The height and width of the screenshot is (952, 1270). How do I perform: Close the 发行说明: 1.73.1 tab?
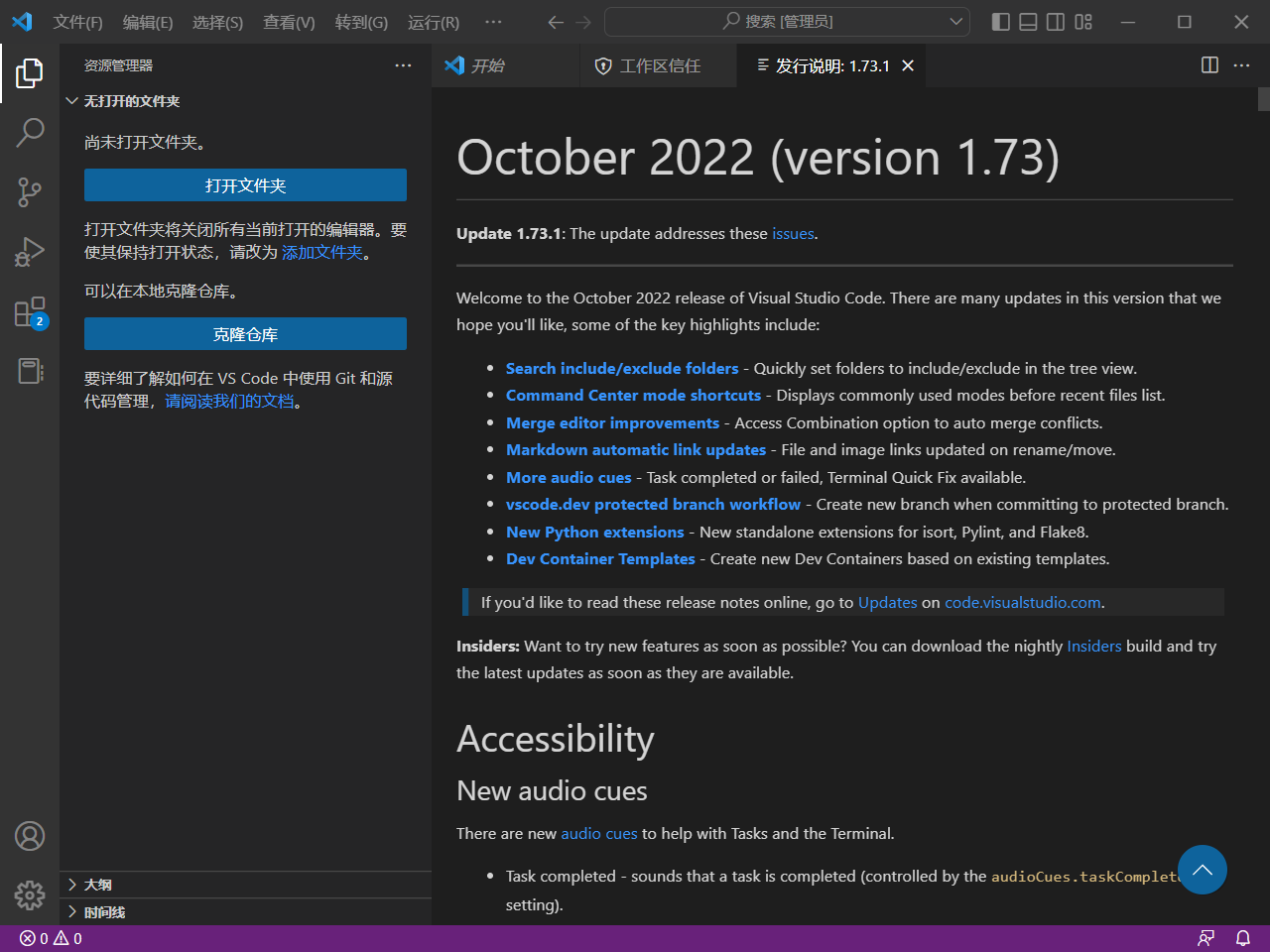[x=908, y=65]
